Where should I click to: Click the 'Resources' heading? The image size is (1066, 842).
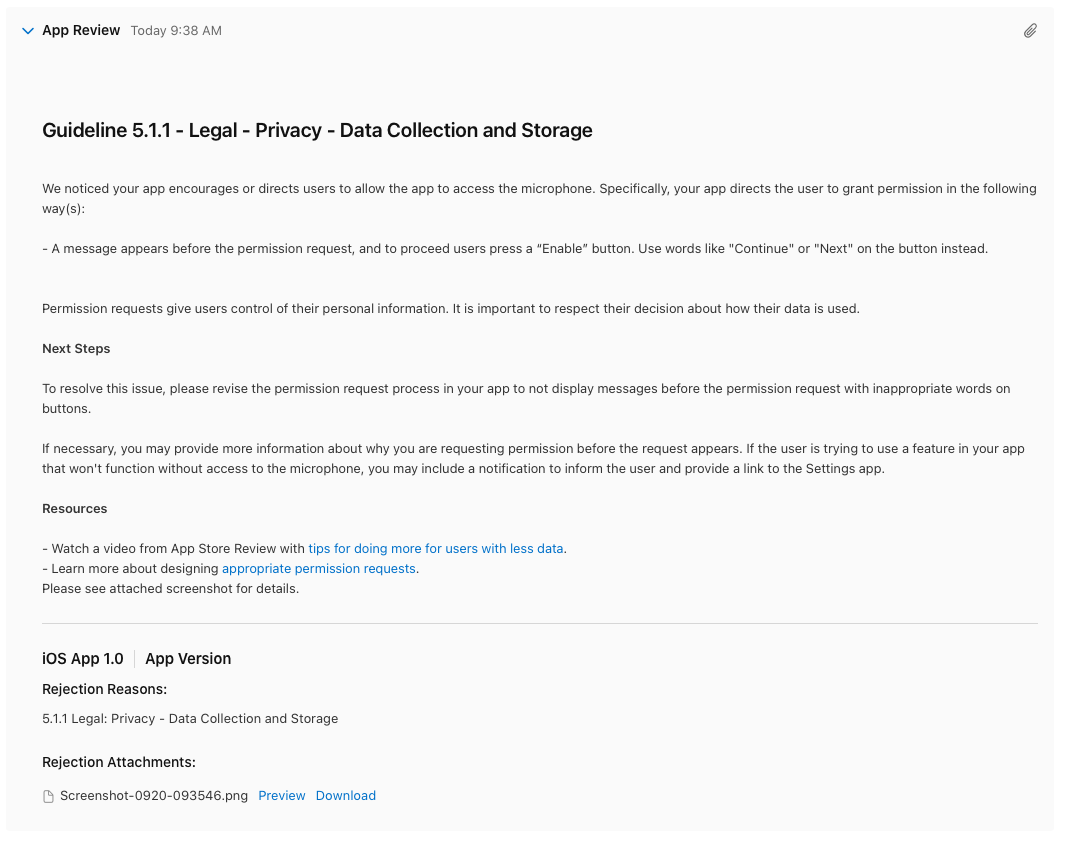point(75,509)
